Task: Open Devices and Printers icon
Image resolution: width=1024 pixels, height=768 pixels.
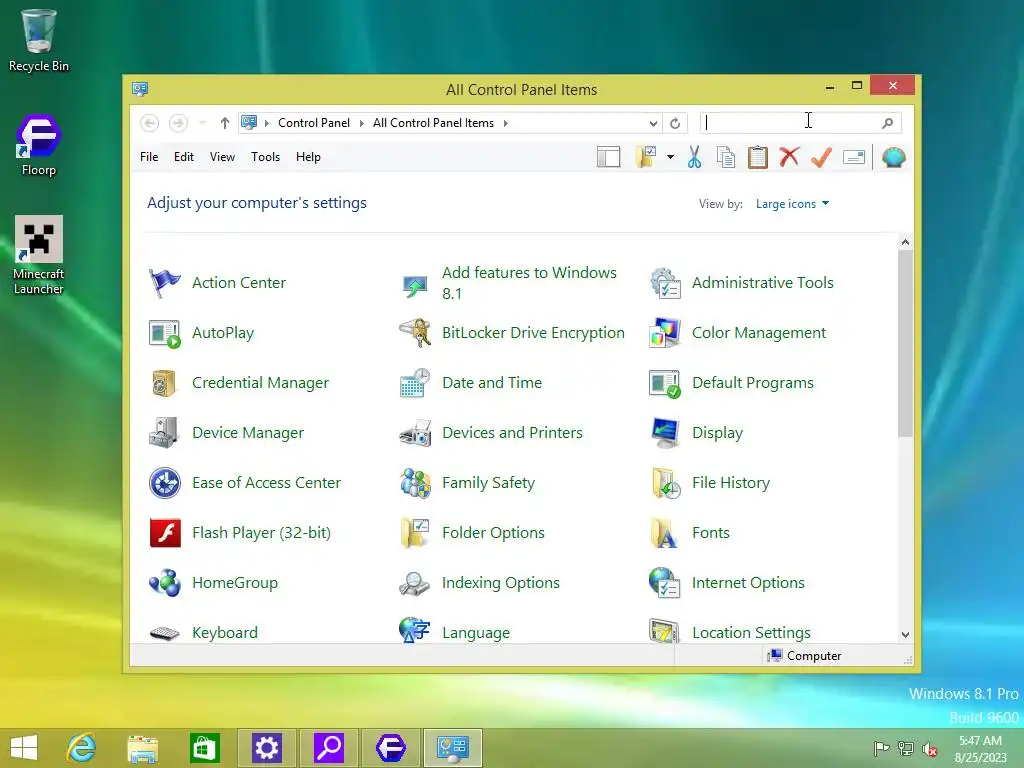Action: click(x=415, y=433)
